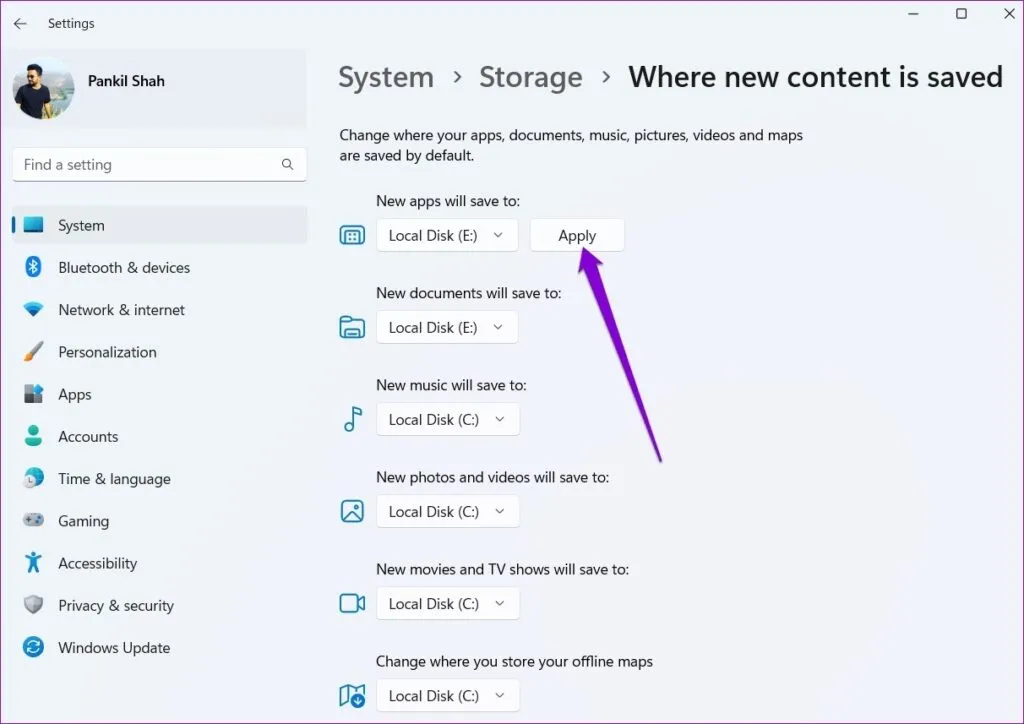Click the Gaming controller icon
The height and width of the screenshot is (724, 1024).
coord(34,521)
